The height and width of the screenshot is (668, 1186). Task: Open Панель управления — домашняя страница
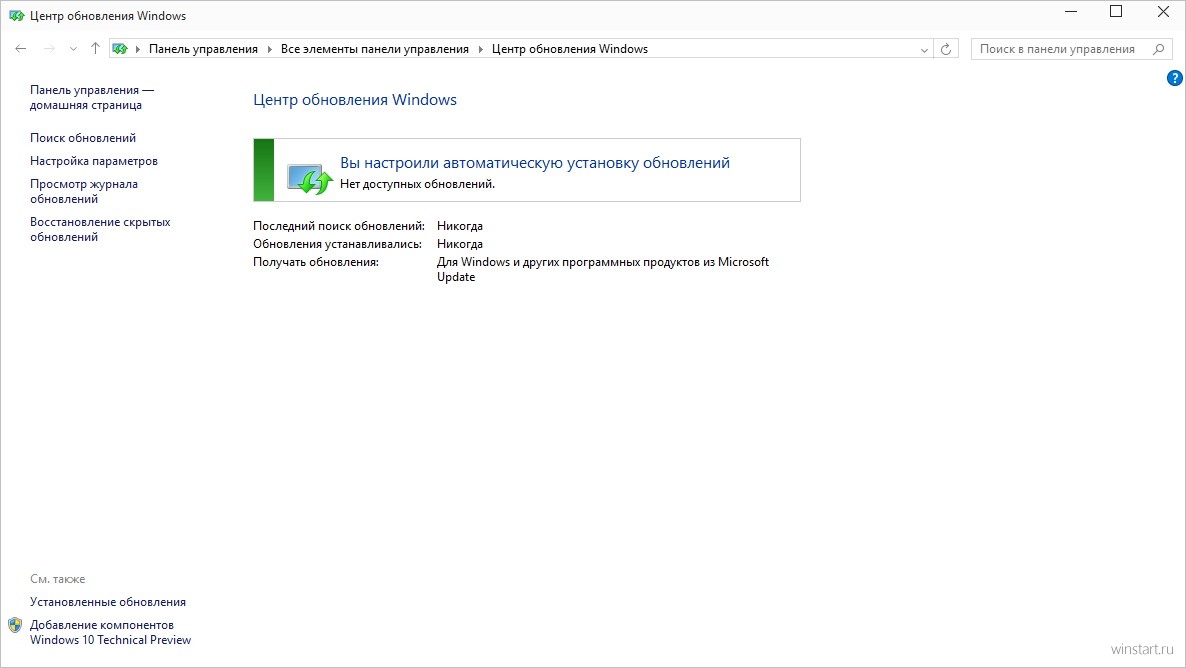(92, 98)
